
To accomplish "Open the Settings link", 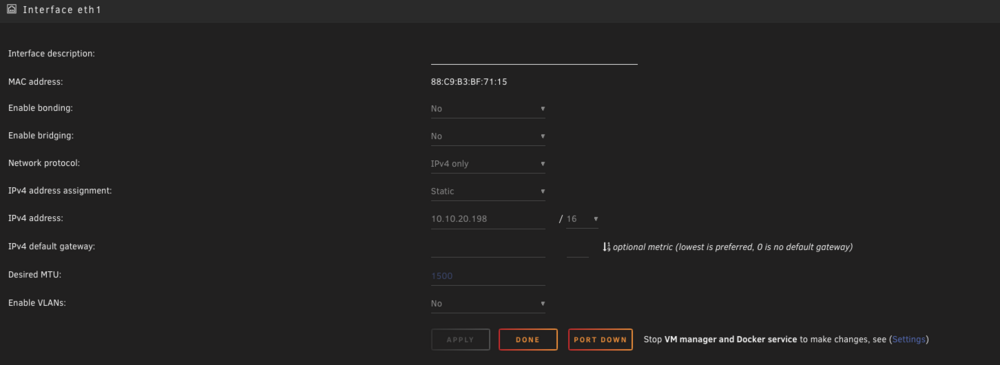I will pos(909,339).
